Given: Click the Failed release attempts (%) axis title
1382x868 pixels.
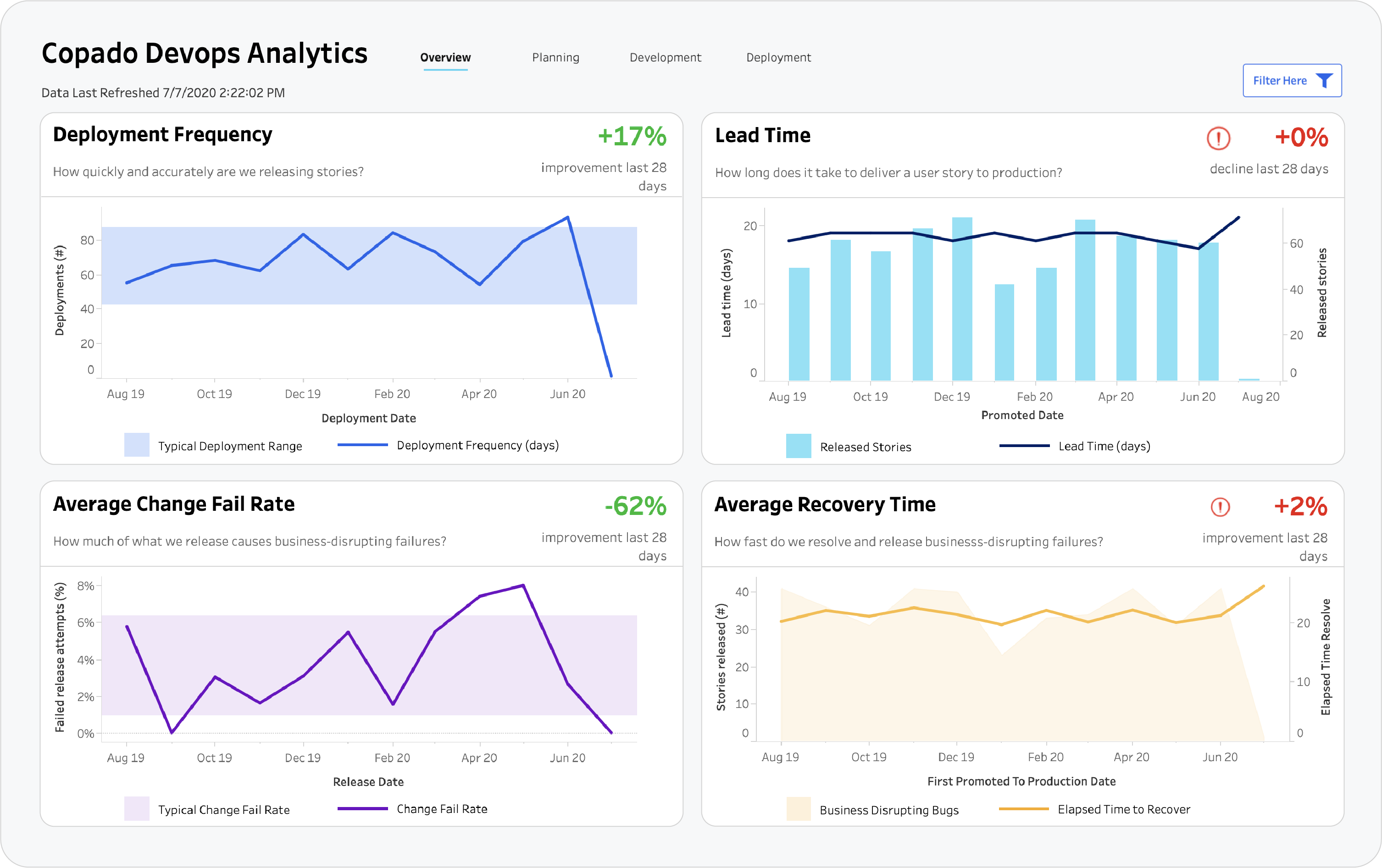Looking at the screenshot, I should (60, 658).
